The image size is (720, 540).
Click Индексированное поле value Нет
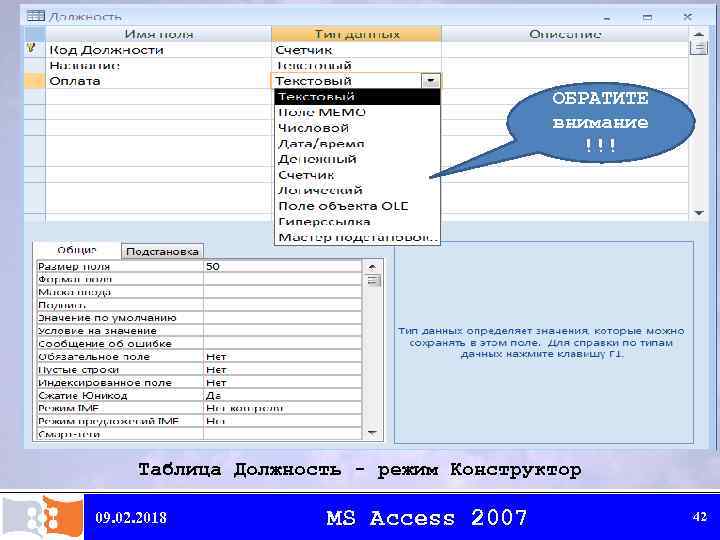tap(282, 382)
